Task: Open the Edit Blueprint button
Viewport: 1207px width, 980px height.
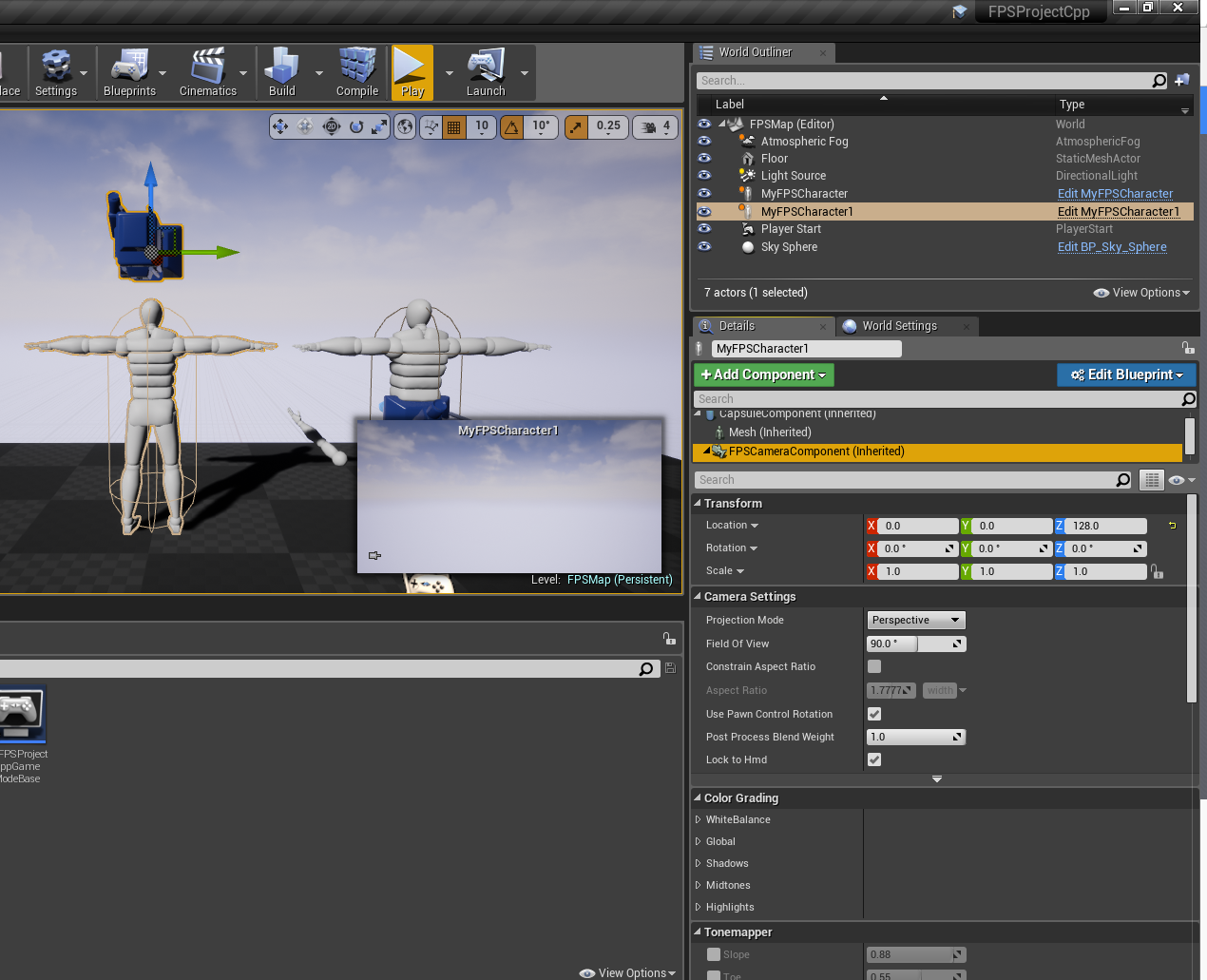Action: point(1126,375)
